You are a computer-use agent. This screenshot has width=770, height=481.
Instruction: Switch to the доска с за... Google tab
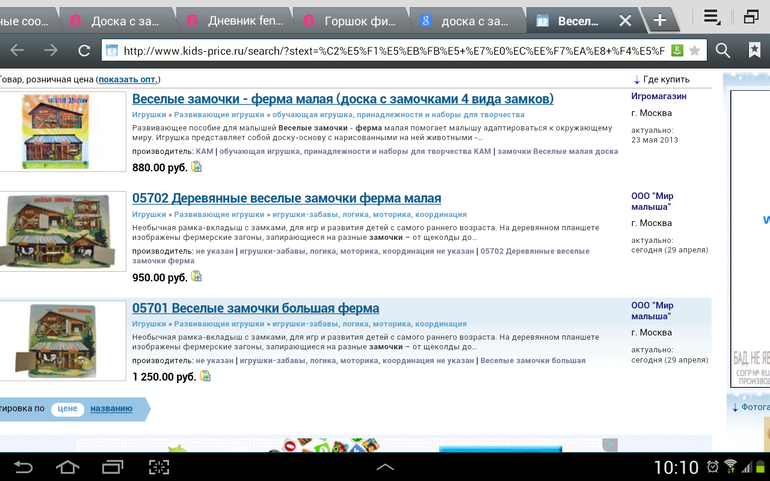click(x=468, y=21)
